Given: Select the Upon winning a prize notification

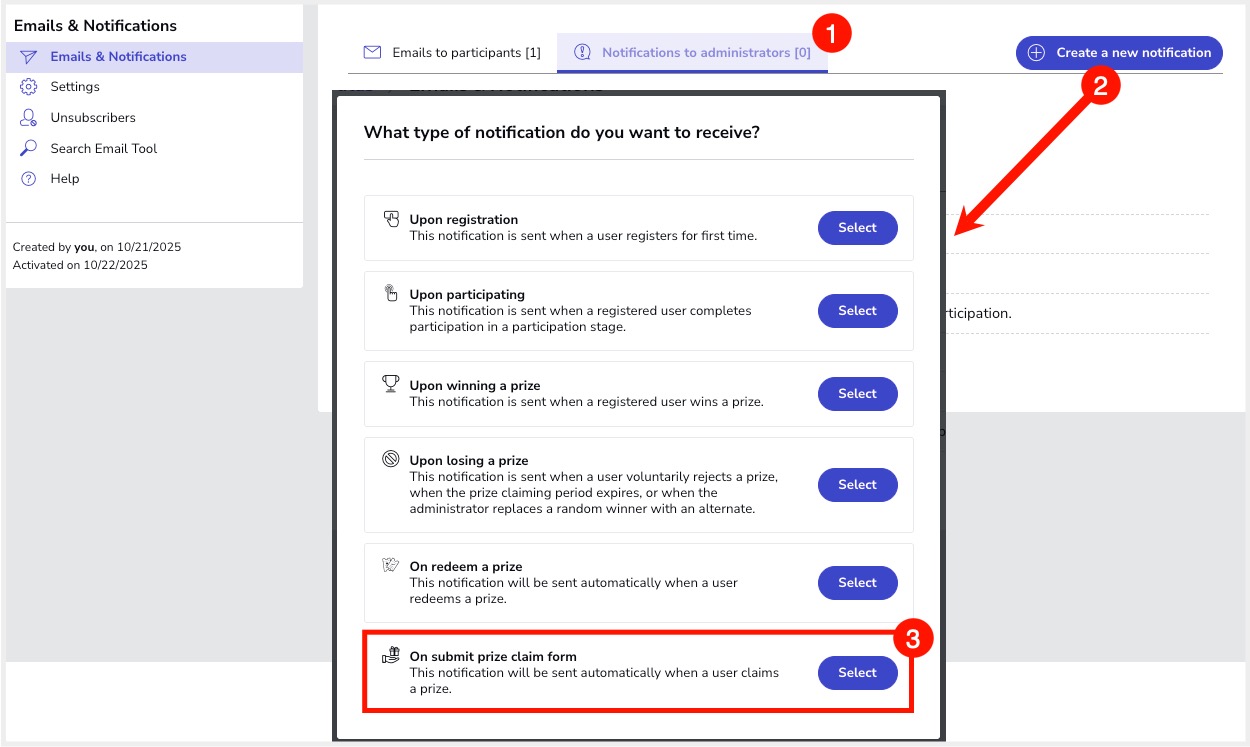Looking at the screenshot, I should 857,394.
